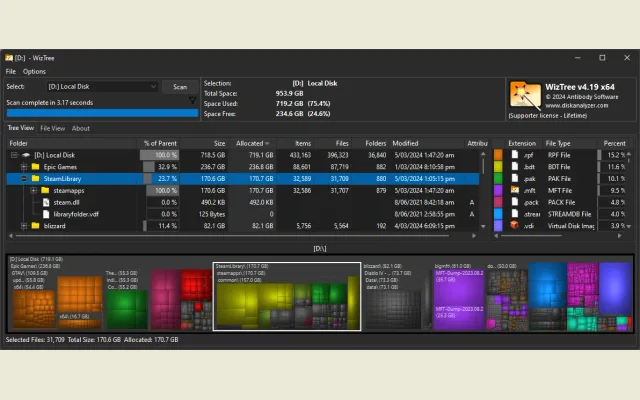Select the SteamLibrary block in treemap

pos(287,296)
